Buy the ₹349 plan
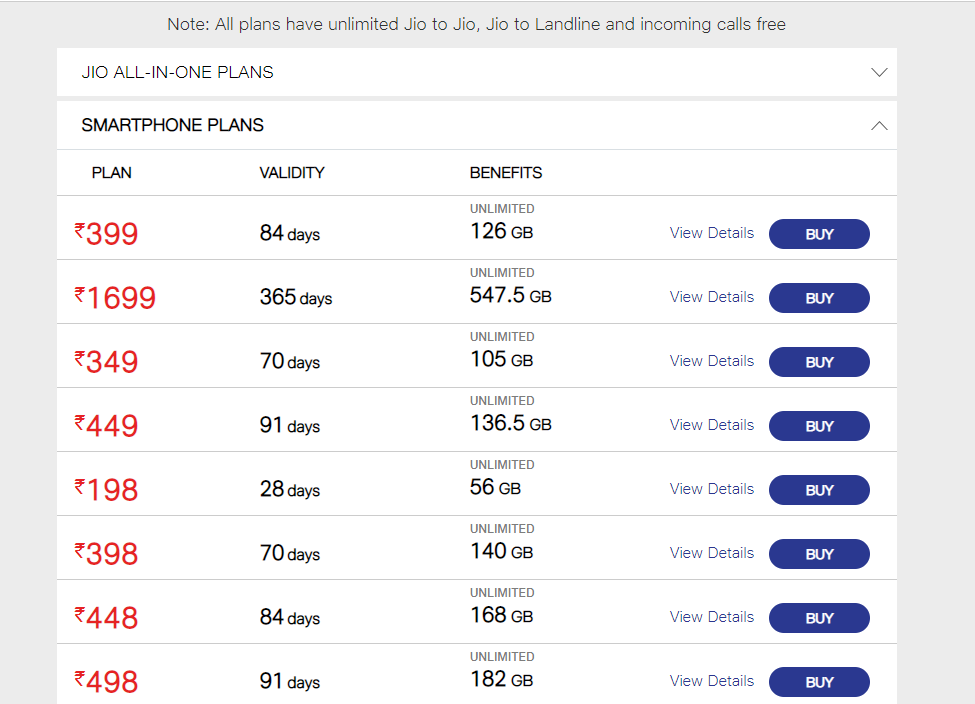The height and width of the screenshot is (704, 975). click(819, 362)
